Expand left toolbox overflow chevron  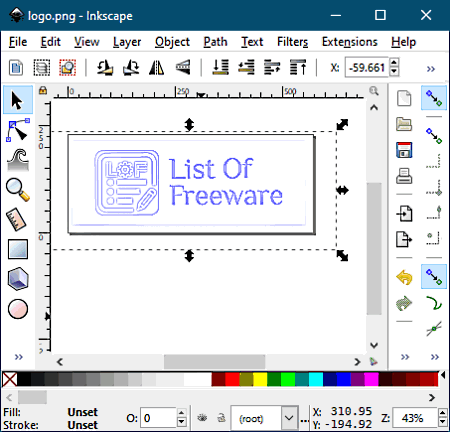(19, 357)
